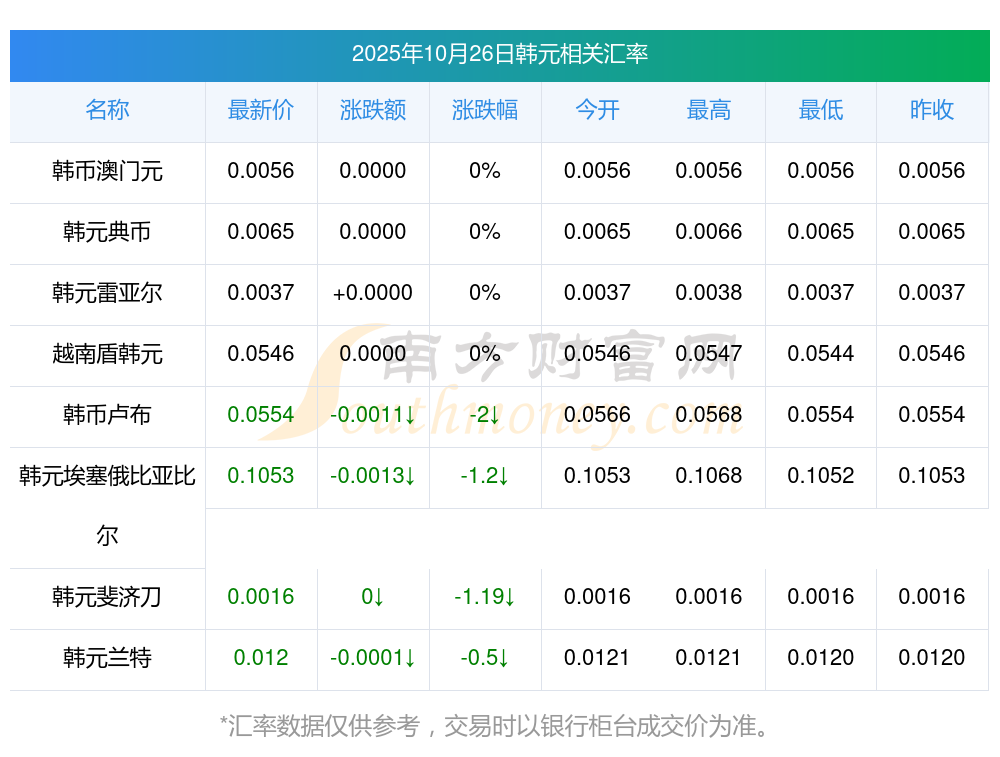Click the 最高 column header

pos(709,111)
